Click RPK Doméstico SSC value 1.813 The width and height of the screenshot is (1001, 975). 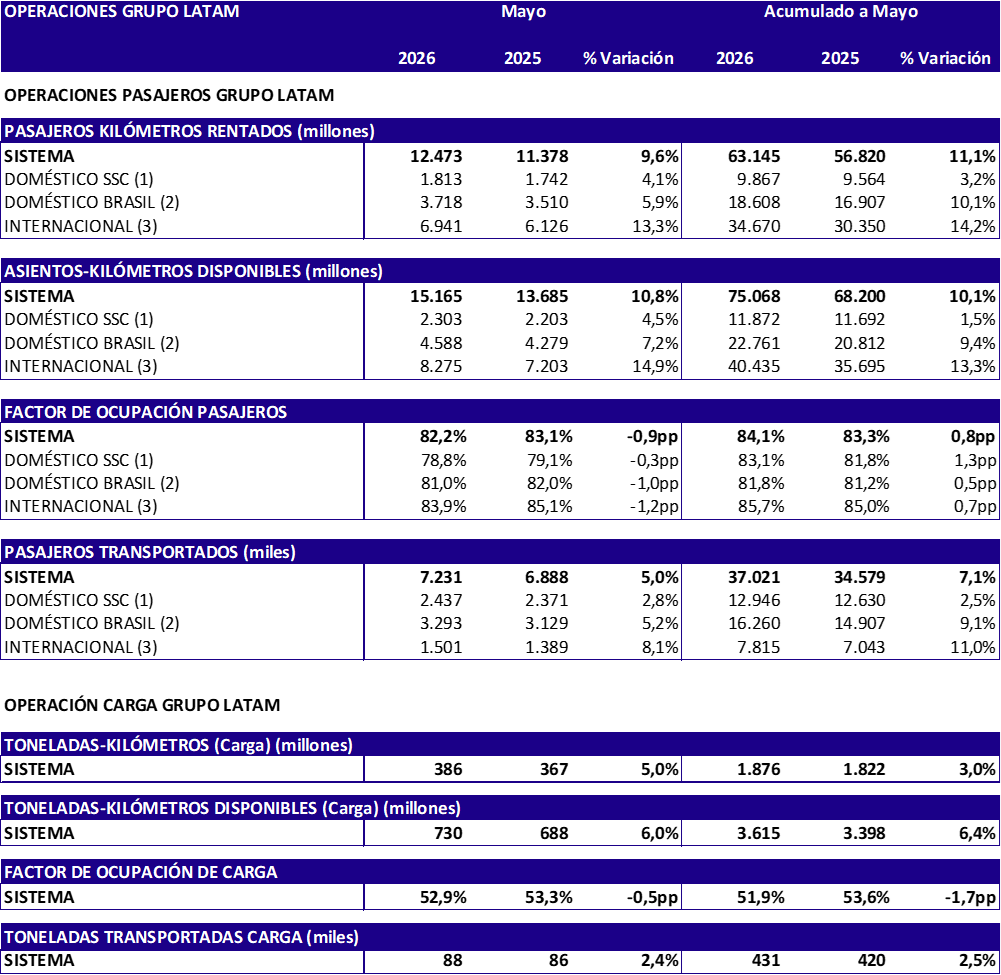pos(441,179)
